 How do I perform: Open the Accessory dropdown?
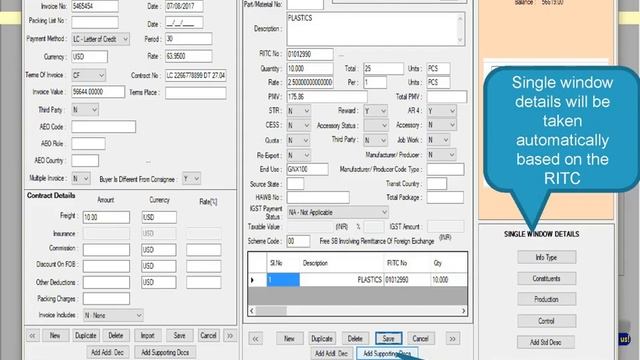(x=442, y=125)
